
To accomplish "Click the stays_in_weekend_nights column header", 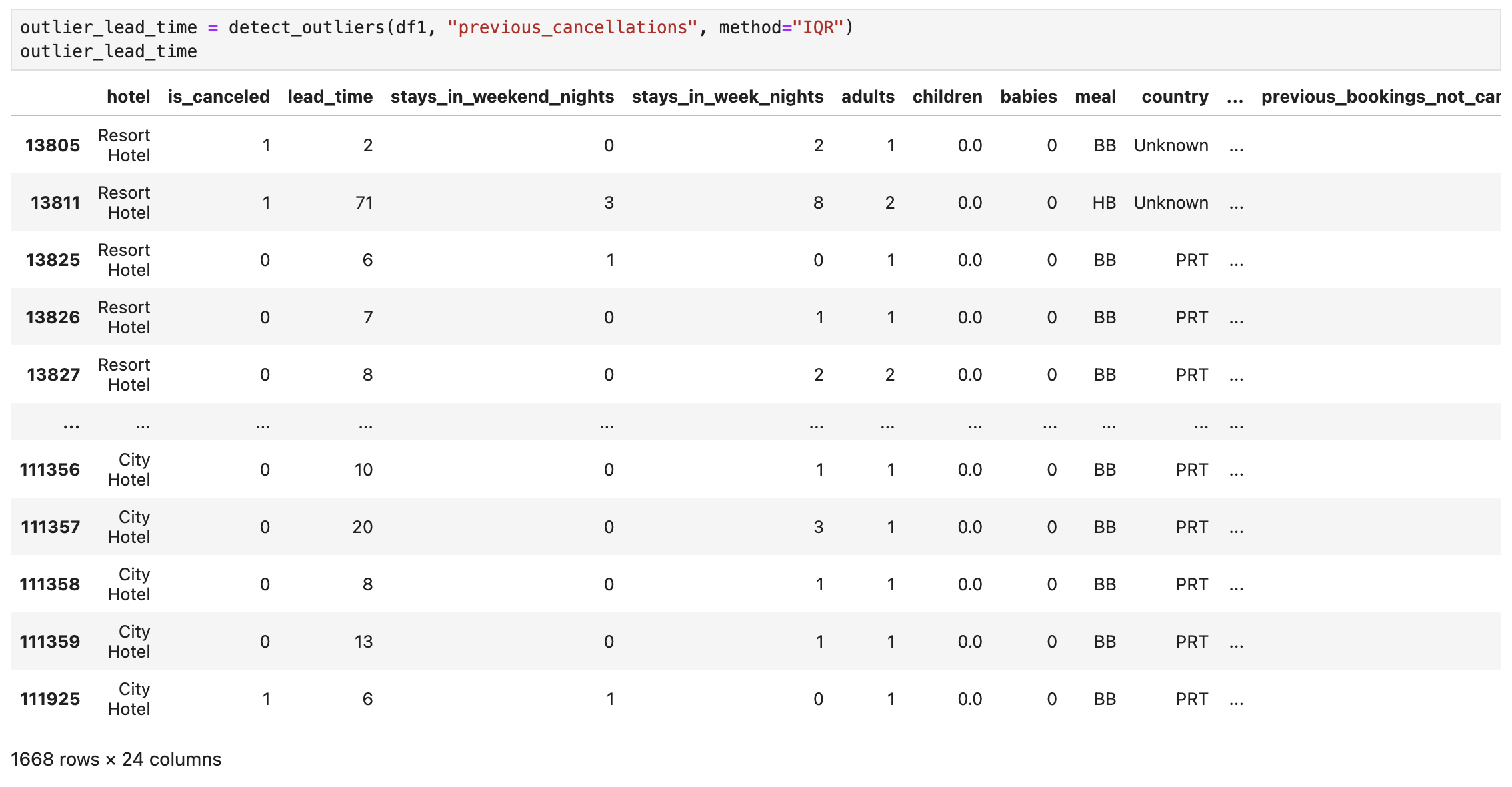I will coord(502,97).
